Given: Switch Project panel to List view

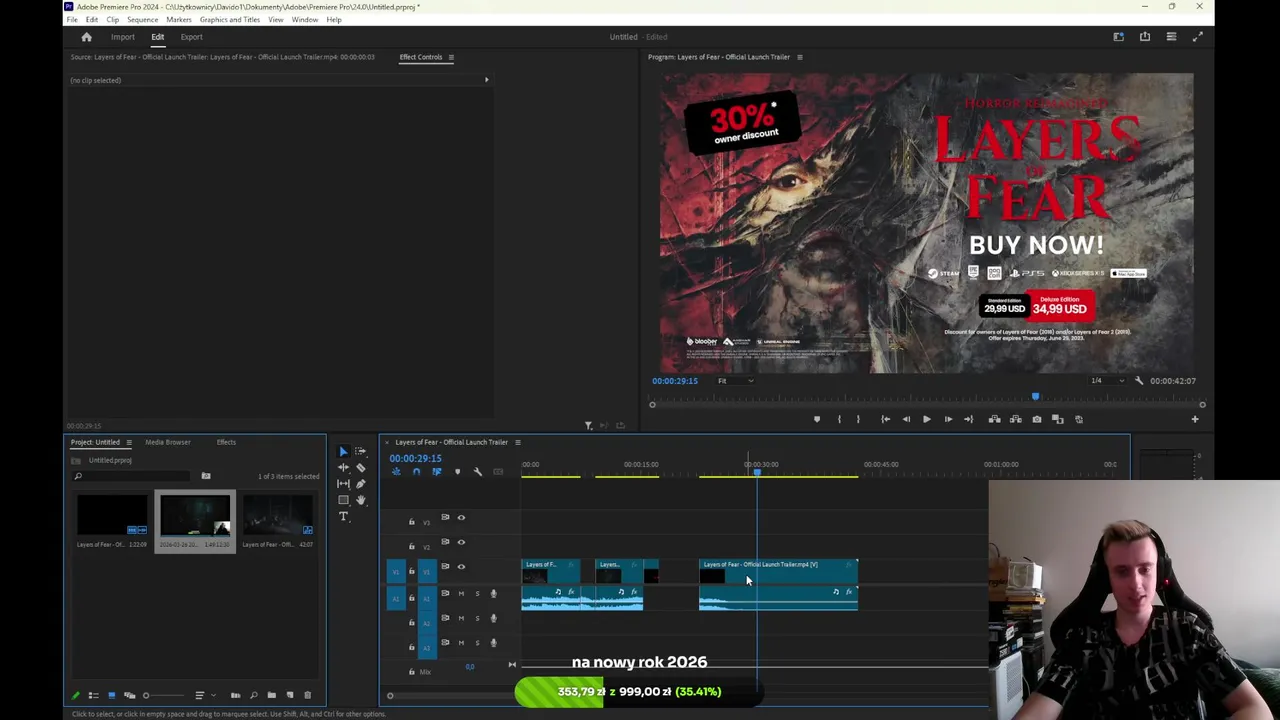Looking at the screenshot, I should [94, 695].
